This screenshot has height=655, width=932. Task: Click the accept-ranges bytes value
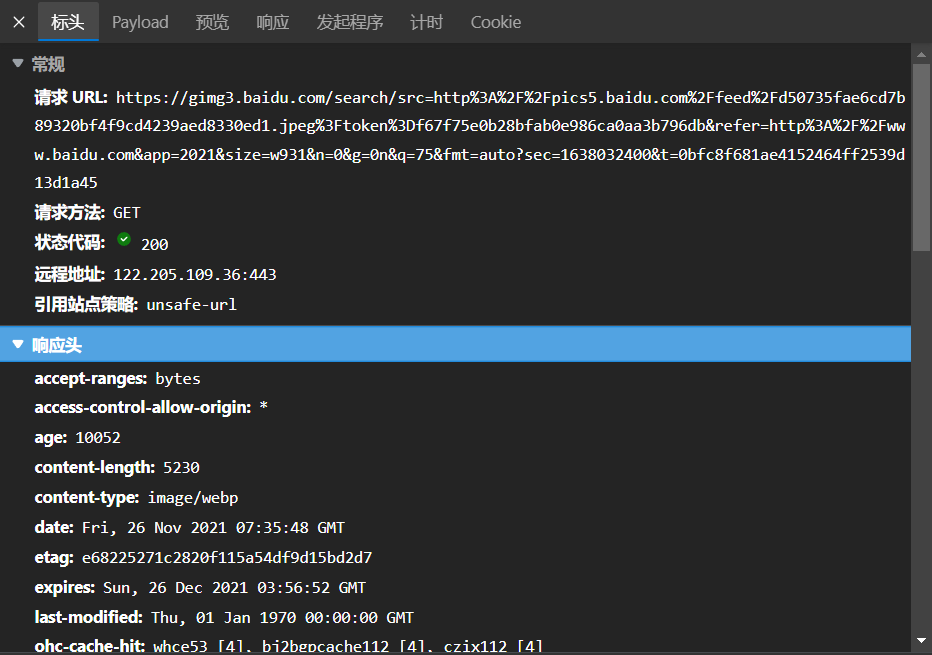pyautogui.click(x=178, y=379)
